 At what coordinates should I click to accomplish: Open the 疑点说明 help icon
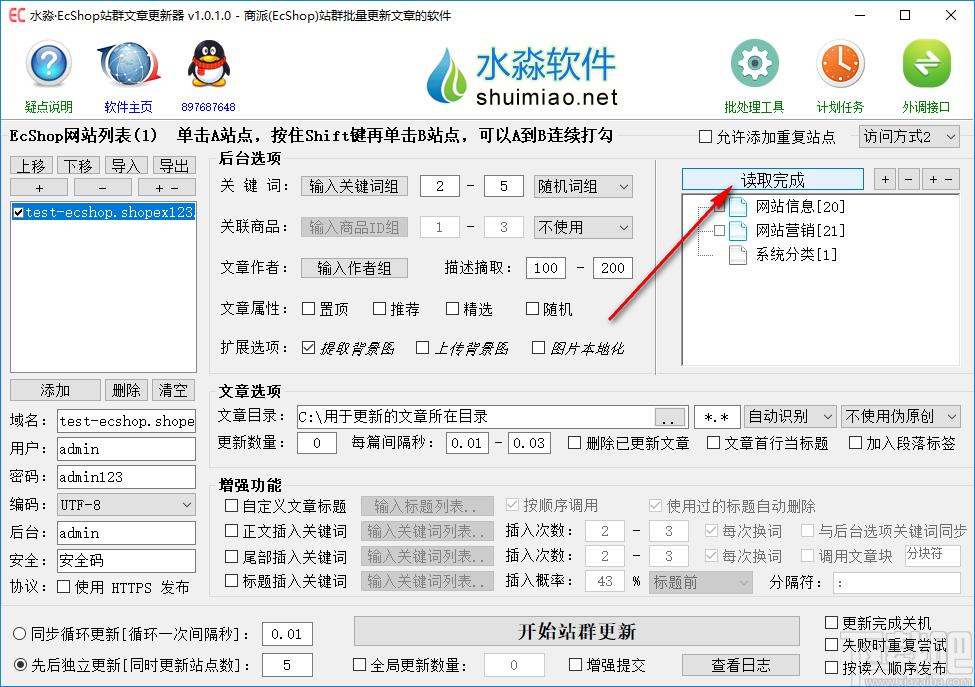click(x=49, y=65)
